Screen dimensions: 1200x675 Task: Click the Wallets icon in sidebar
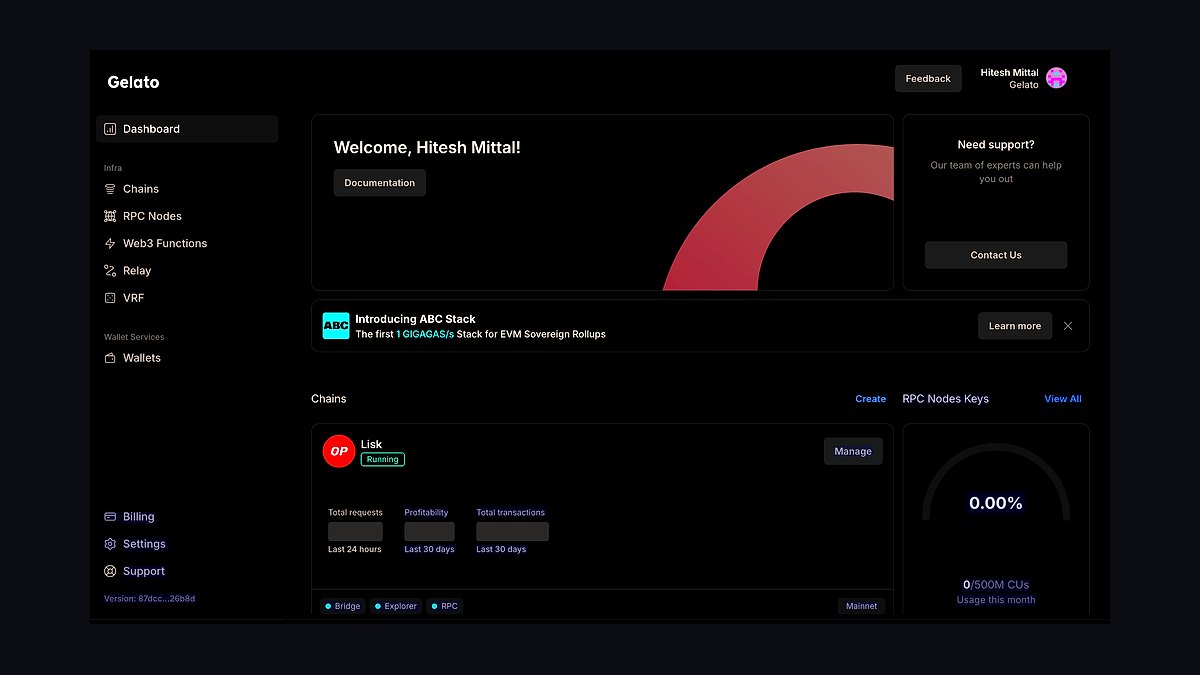pyautogui.click(x=110, y=358)
